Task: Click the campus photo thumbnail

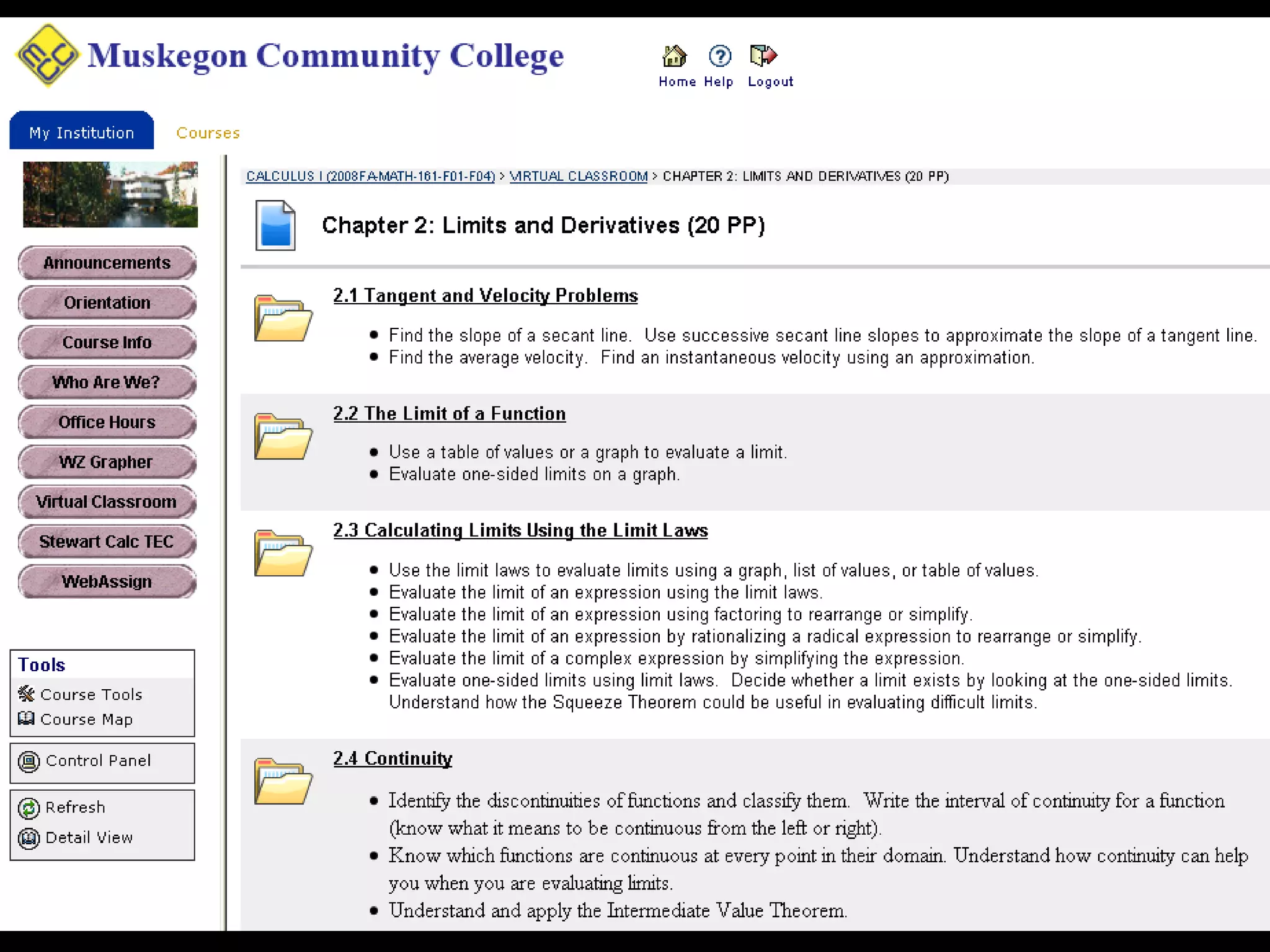Action: [110, 195]
